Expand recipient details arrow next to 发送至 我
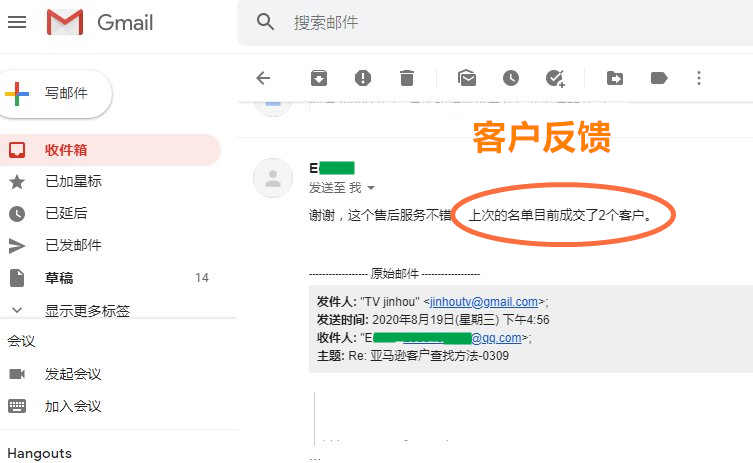Screen dimensions: 753x463 coord(371,188)
